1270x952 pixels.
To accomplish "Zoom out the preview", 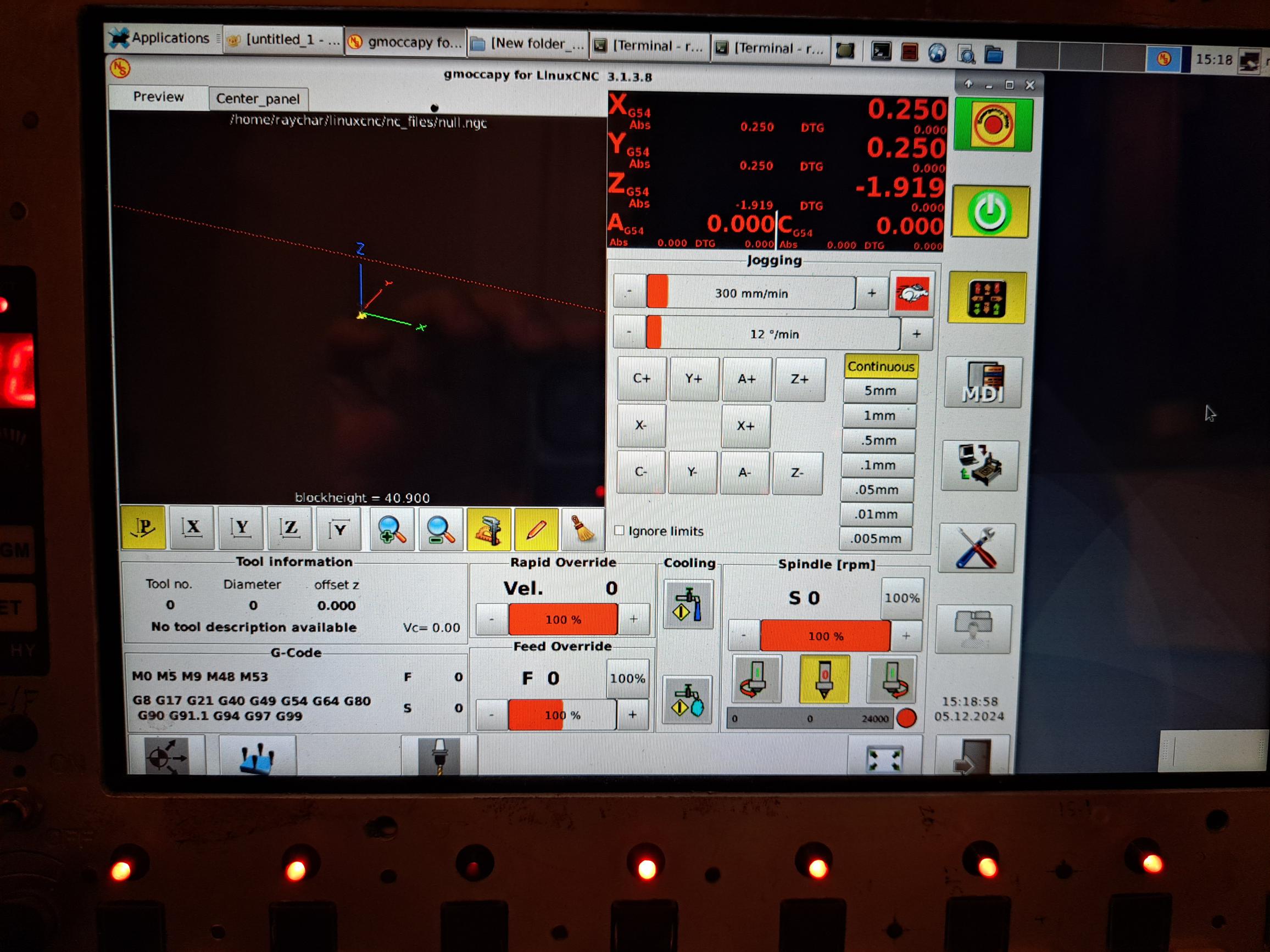I will (x=441, y=530).
